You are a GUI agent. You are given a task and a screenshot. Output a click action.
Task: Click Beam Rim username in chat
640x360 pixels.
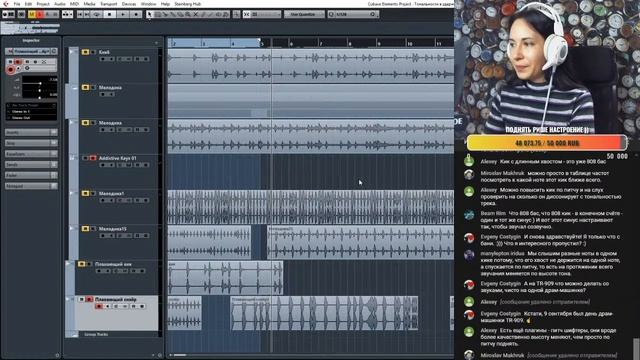click(493, 213)
